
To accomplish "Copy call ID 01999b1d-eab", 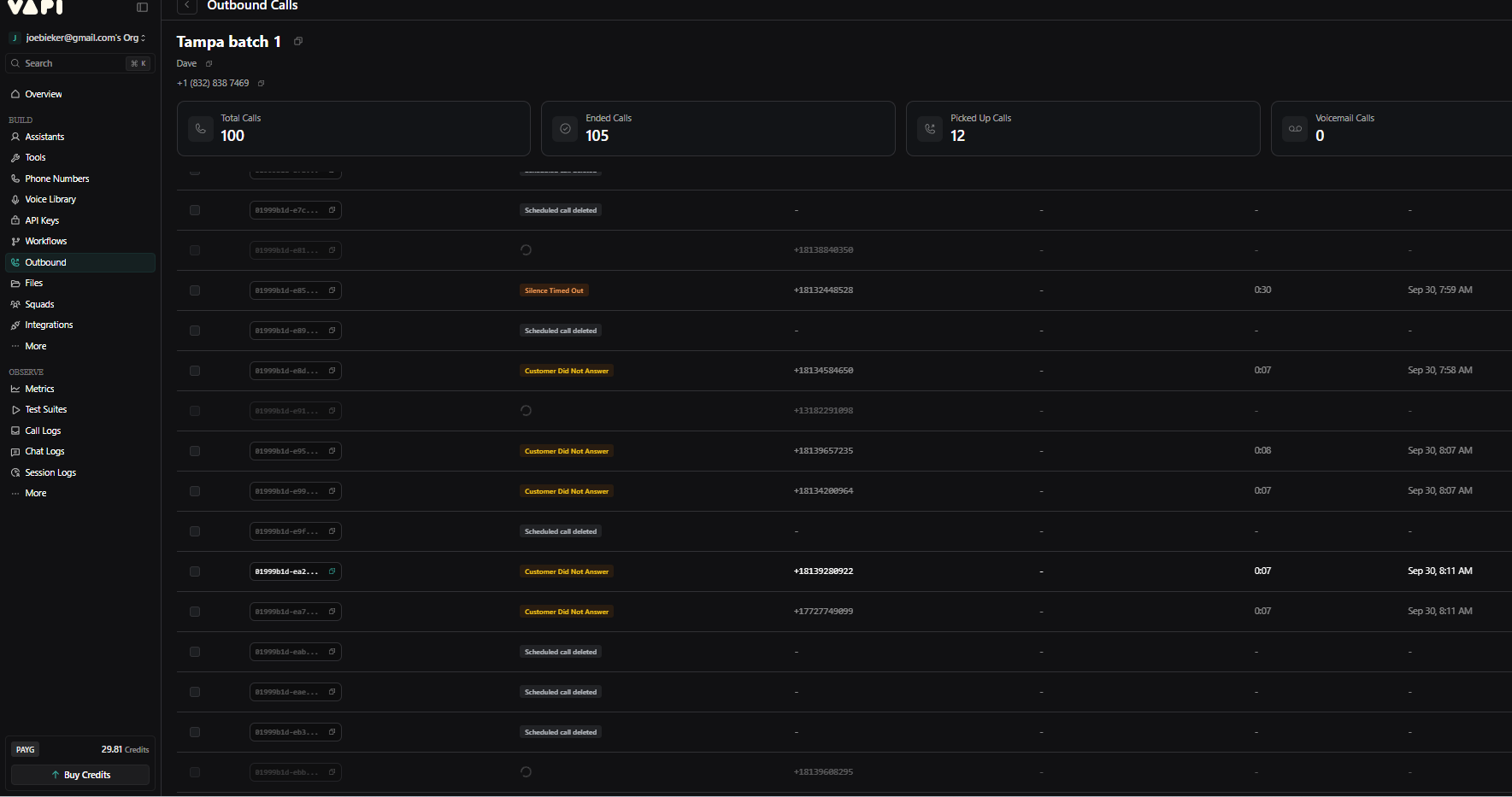I will click(x=332, y=652).
